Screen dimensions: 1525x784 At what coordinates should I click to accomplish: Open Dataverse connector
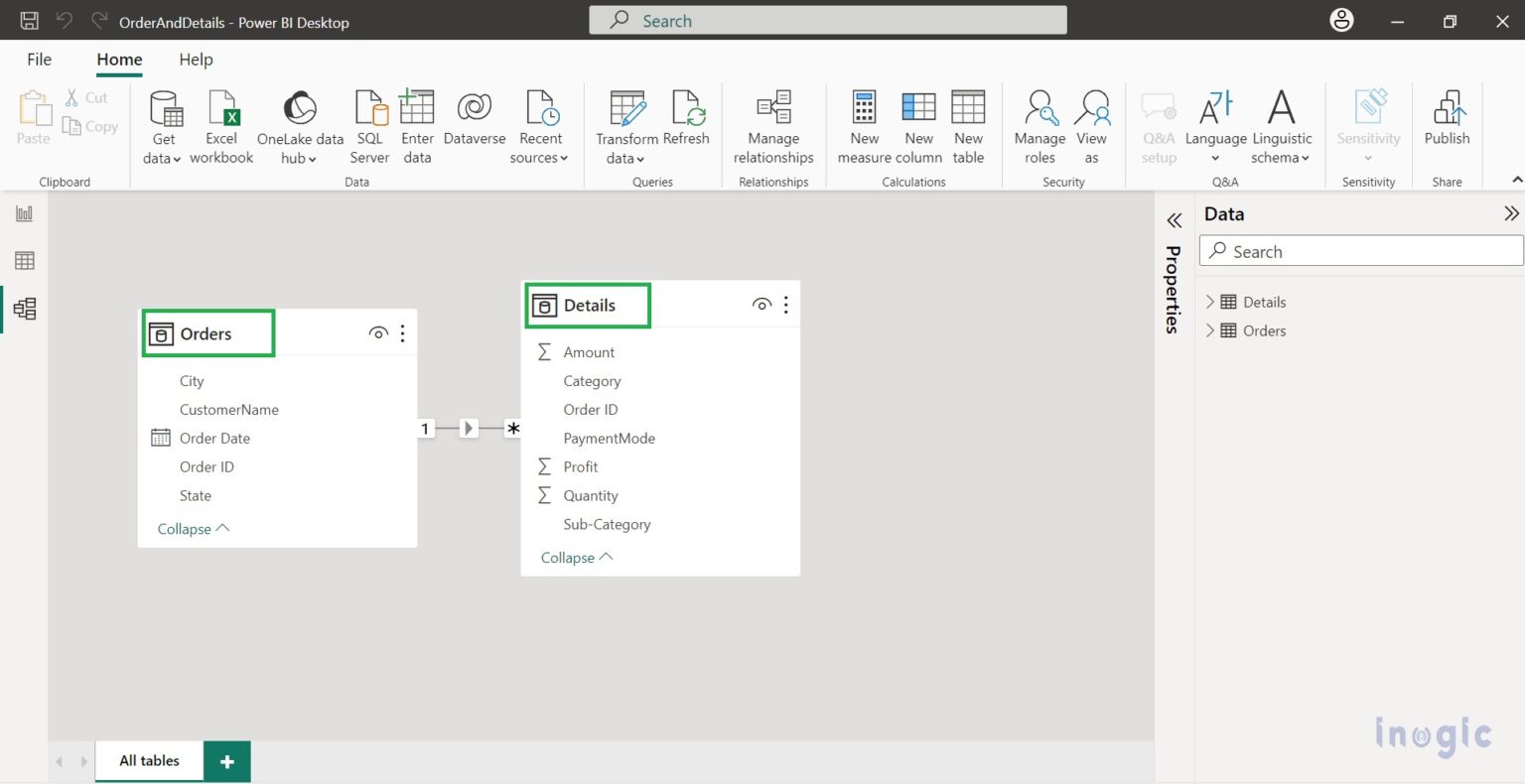pos(474,126)
